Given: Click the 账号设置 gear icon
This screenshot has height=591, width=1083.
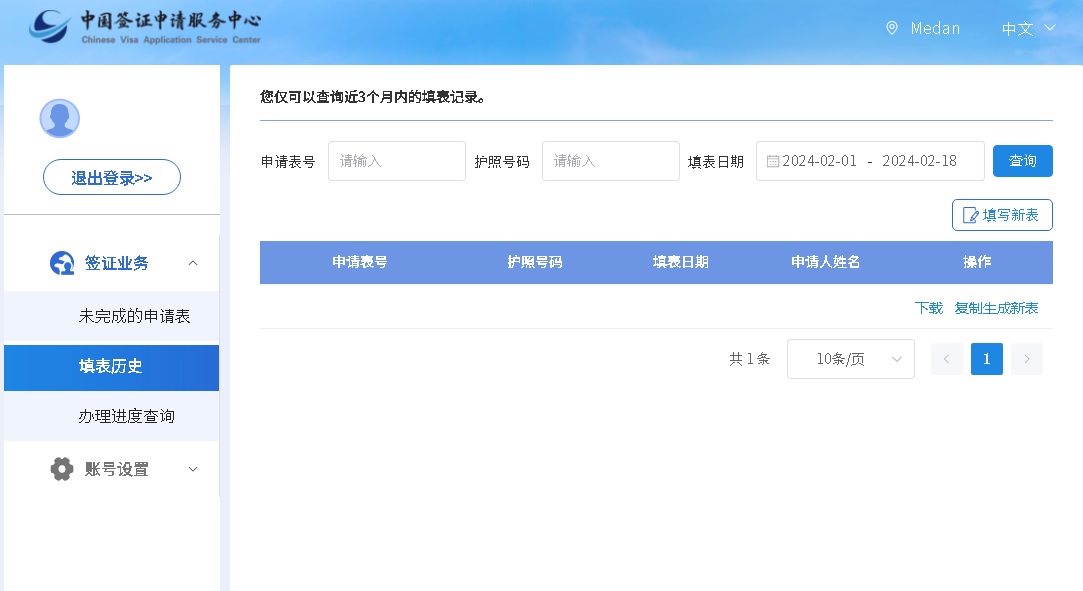Looking at the screenshot, I should (62, 469).
